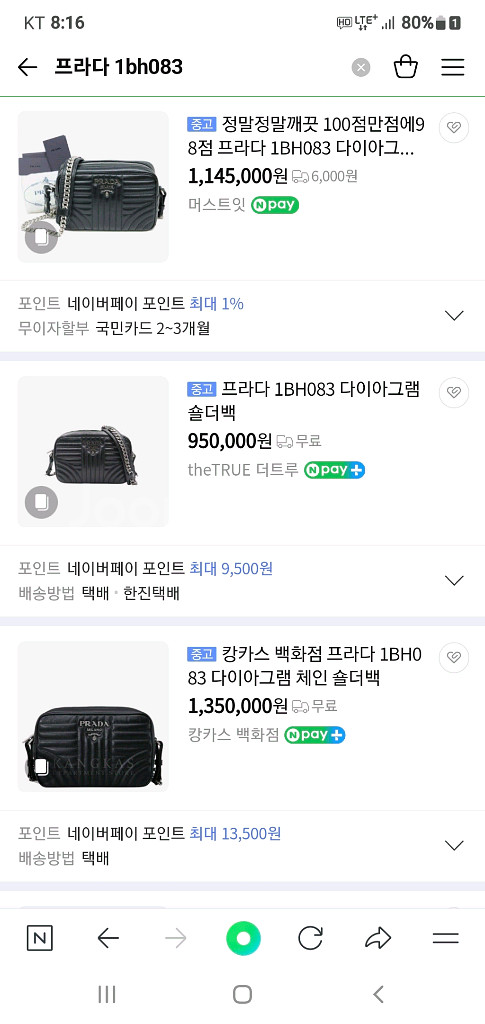This screenshot has height=1024, width=485.
Task: Share the page with the share arrow icon
Action: coord(378,938)
